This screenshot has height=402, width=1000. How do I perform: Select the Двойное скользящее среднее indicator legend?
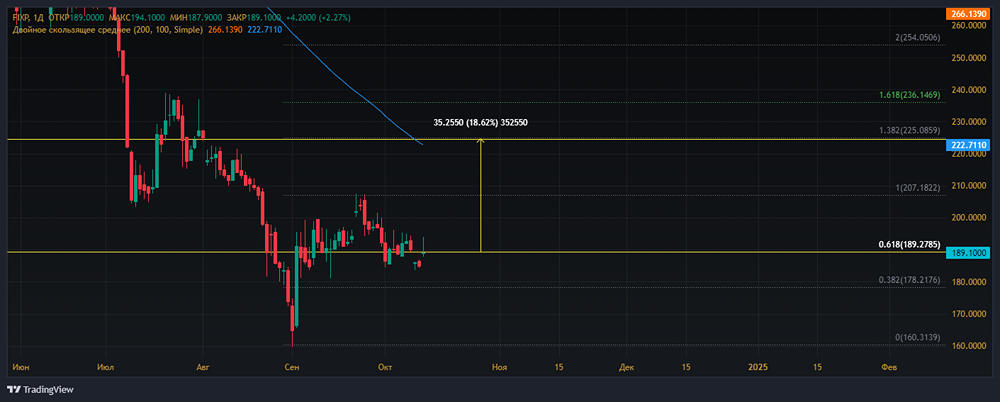(x=108, y=29)
